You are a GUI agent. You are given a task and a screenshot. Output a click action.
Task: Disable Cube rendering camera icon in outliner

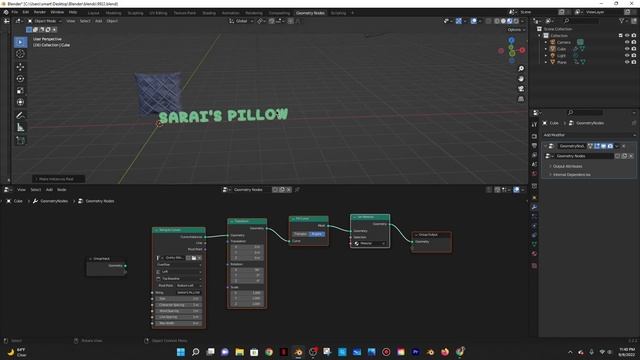coord(633,49)
